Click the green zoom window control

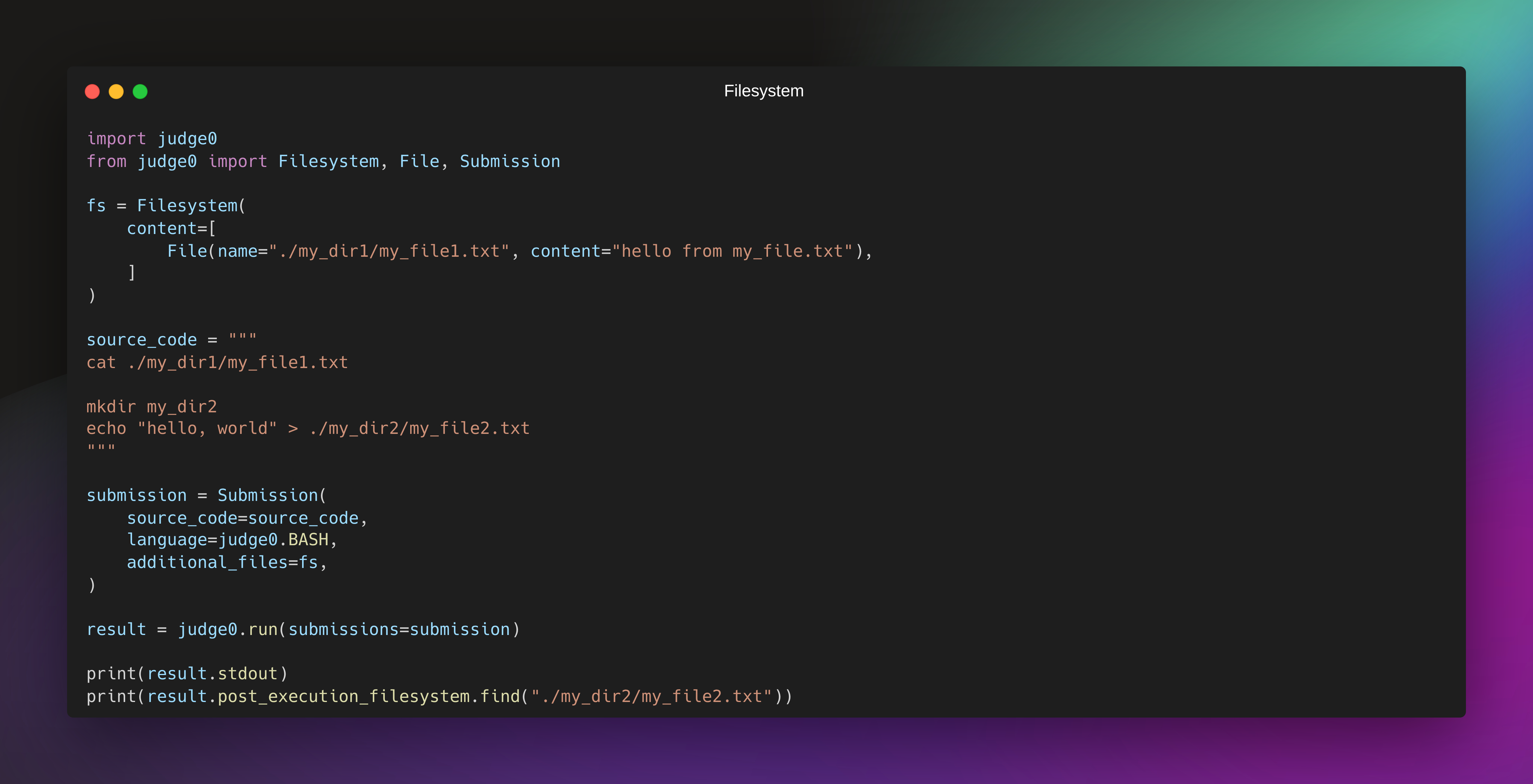(140, 91)
